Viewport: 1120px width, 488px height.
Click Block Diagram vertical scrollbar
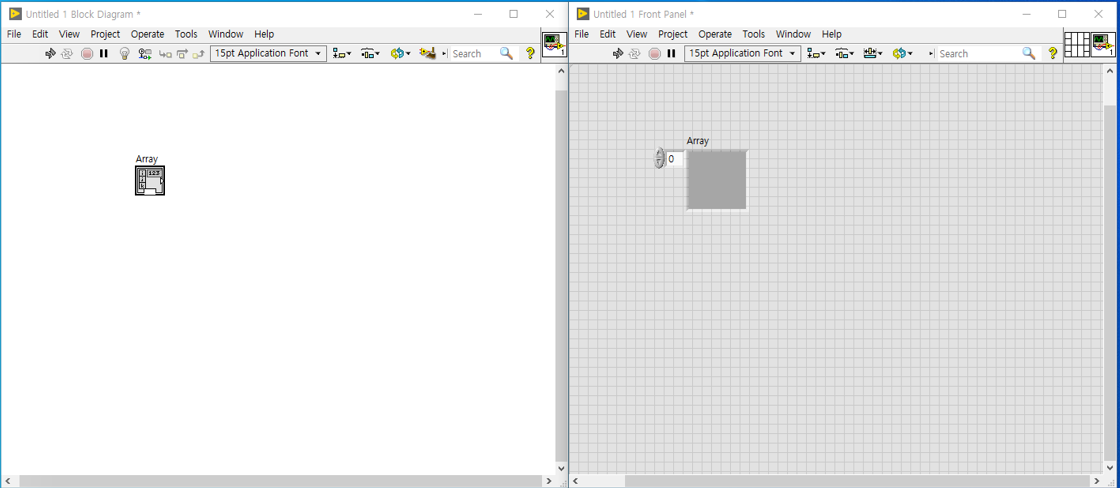pos(561,275)
